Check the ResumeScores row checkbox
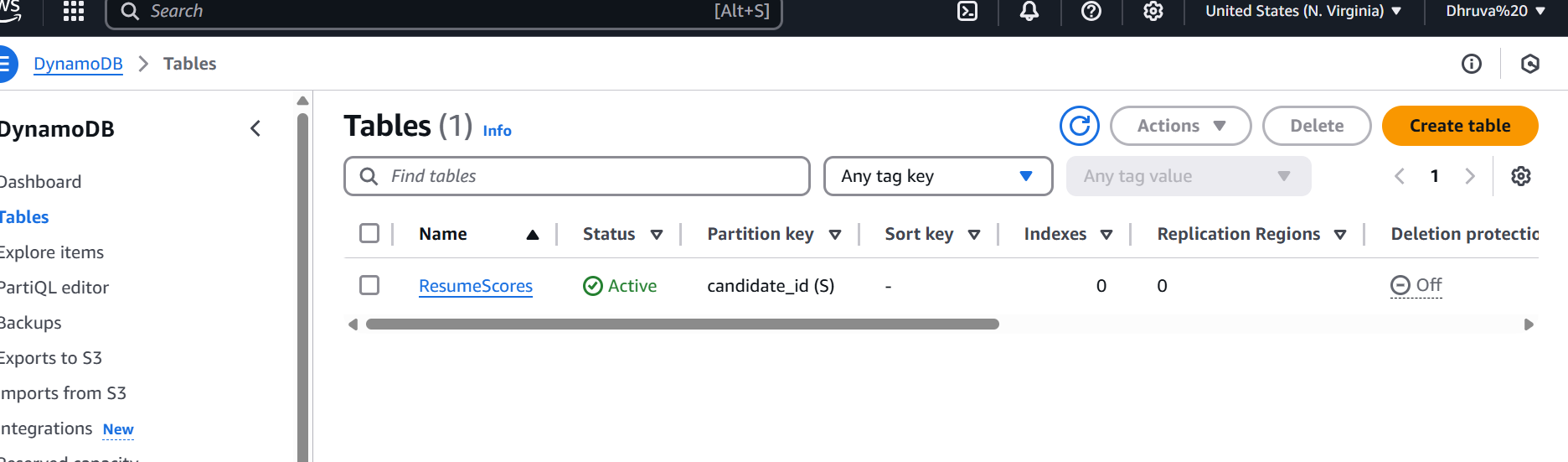This screenshot has width=1568, height=462. [x=369, y=285]
